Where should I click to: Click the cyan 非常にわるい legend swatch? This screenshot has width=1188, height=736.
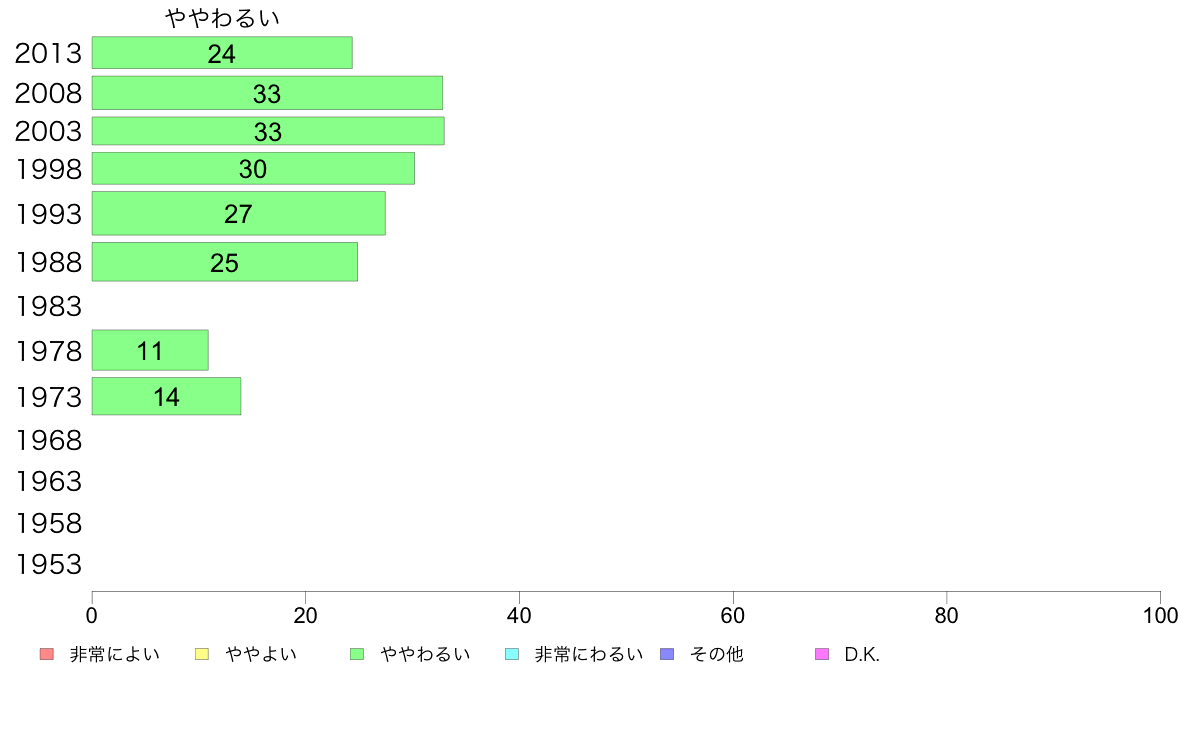[x=512, y=654]
